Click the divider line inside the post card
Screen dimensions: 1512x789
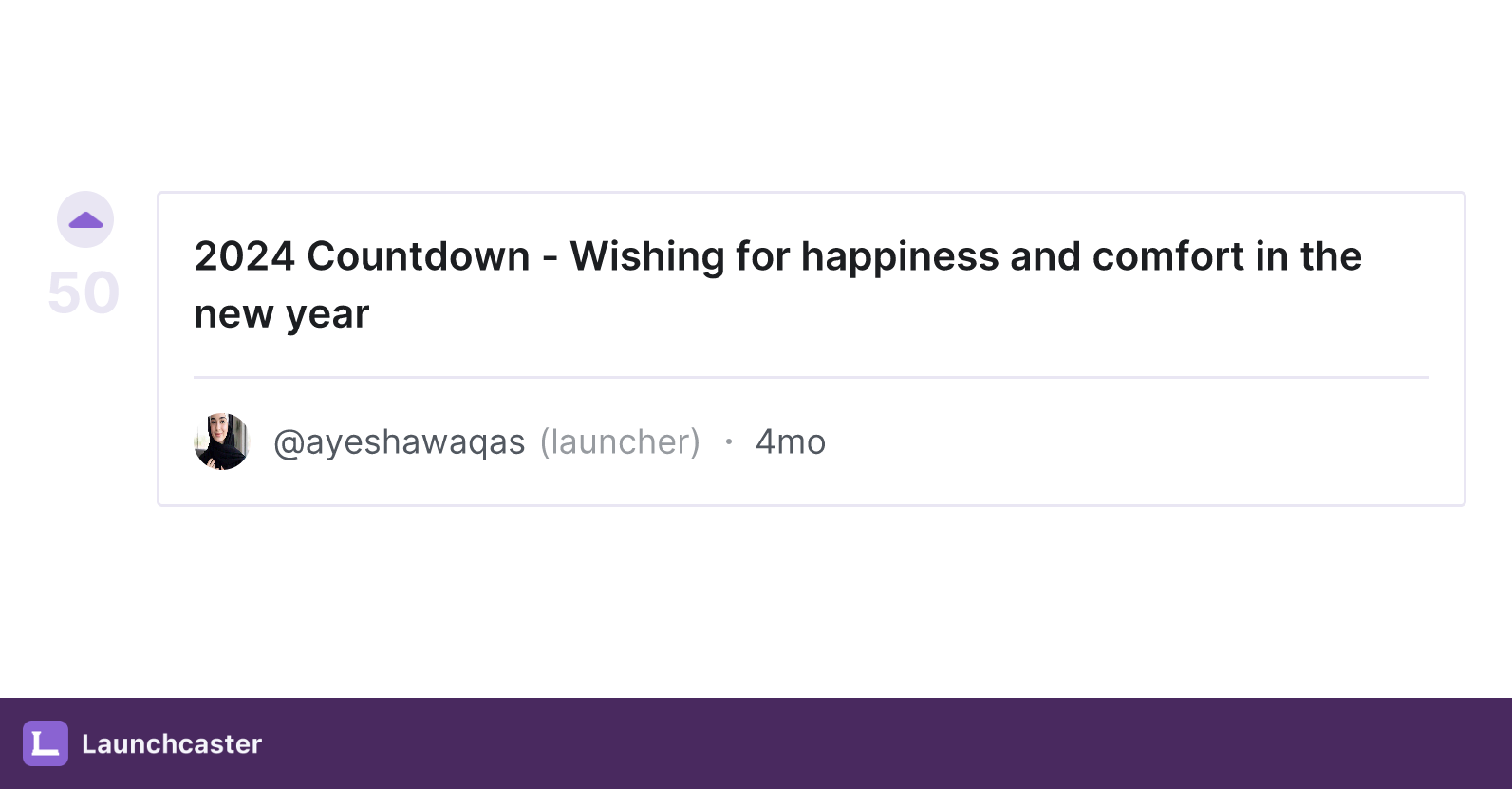tap(812, 377)
